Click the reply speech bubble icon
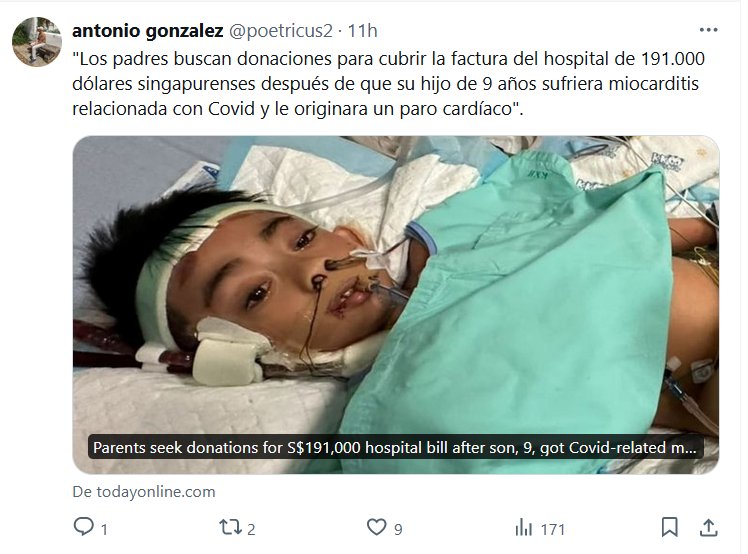Image resolution: width=748 pixels, height=554 pixels. (x=84, y=527)
